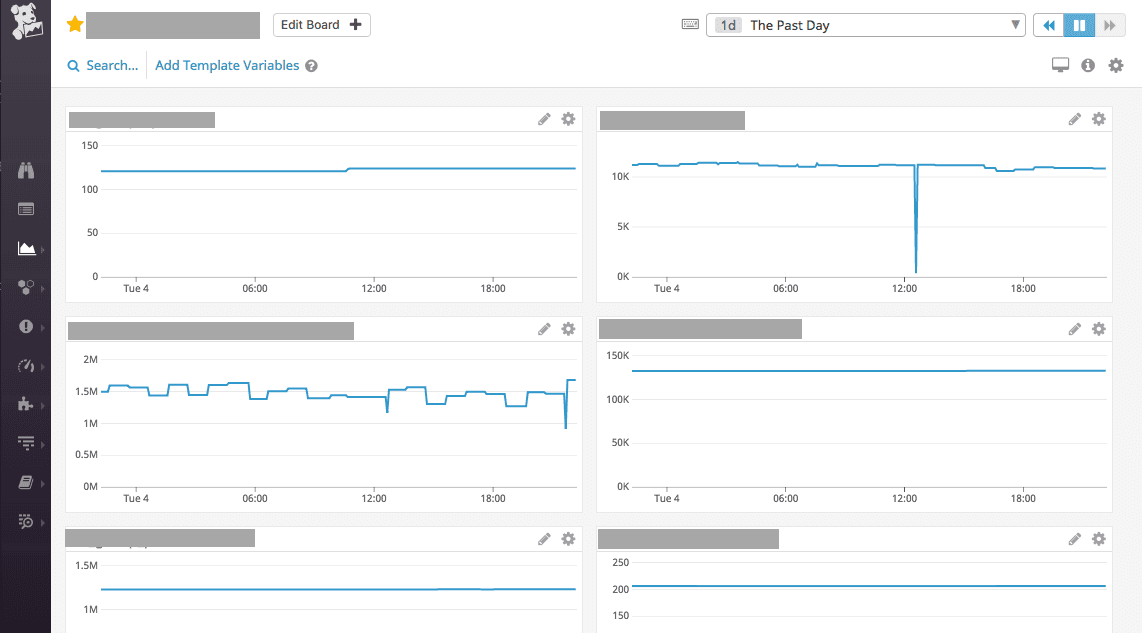Show board info with the info icon
This screenshot has height=633, width=1142.
[x=1088, y=65]
